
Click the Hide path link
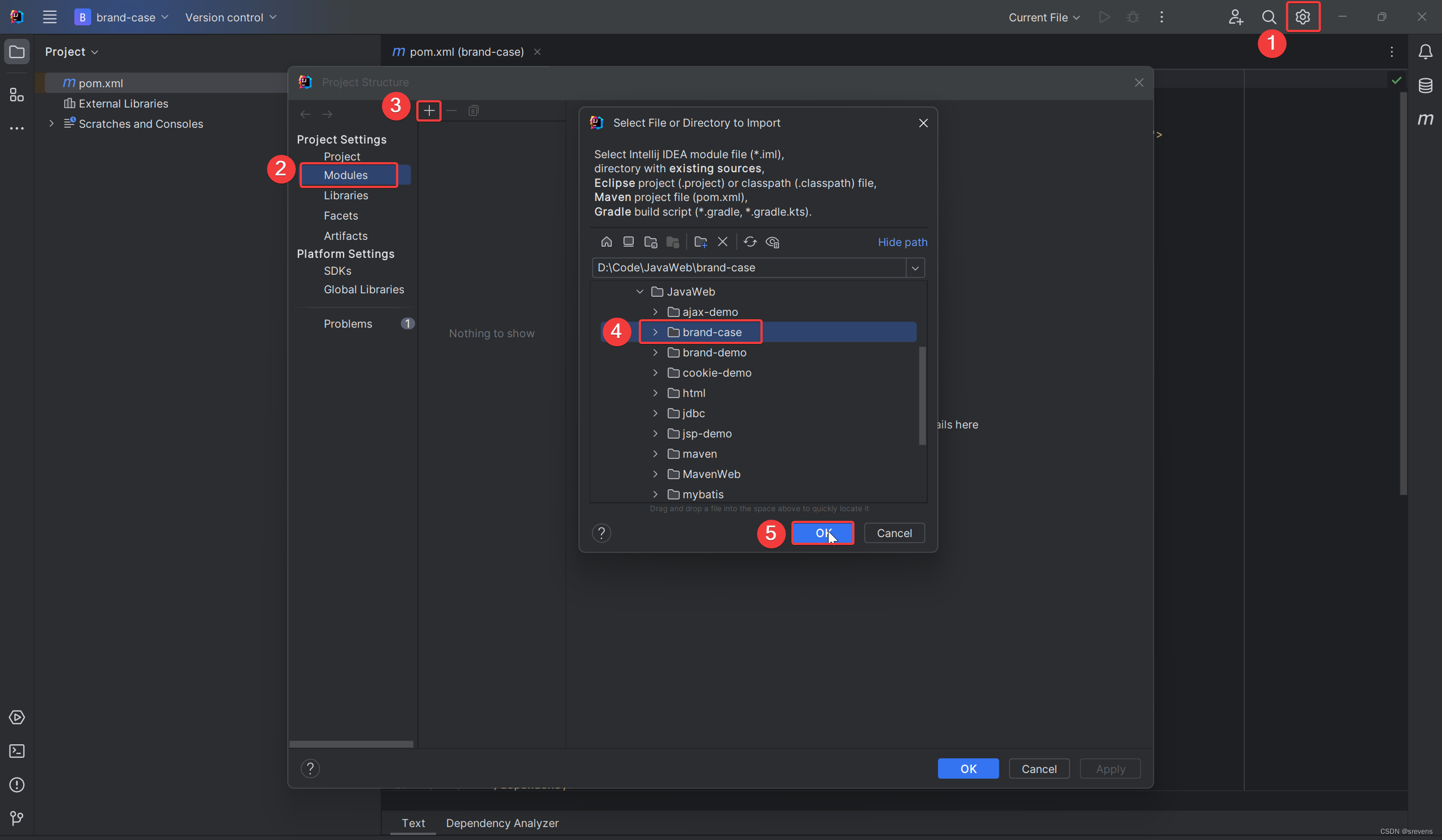coord(902,243)
